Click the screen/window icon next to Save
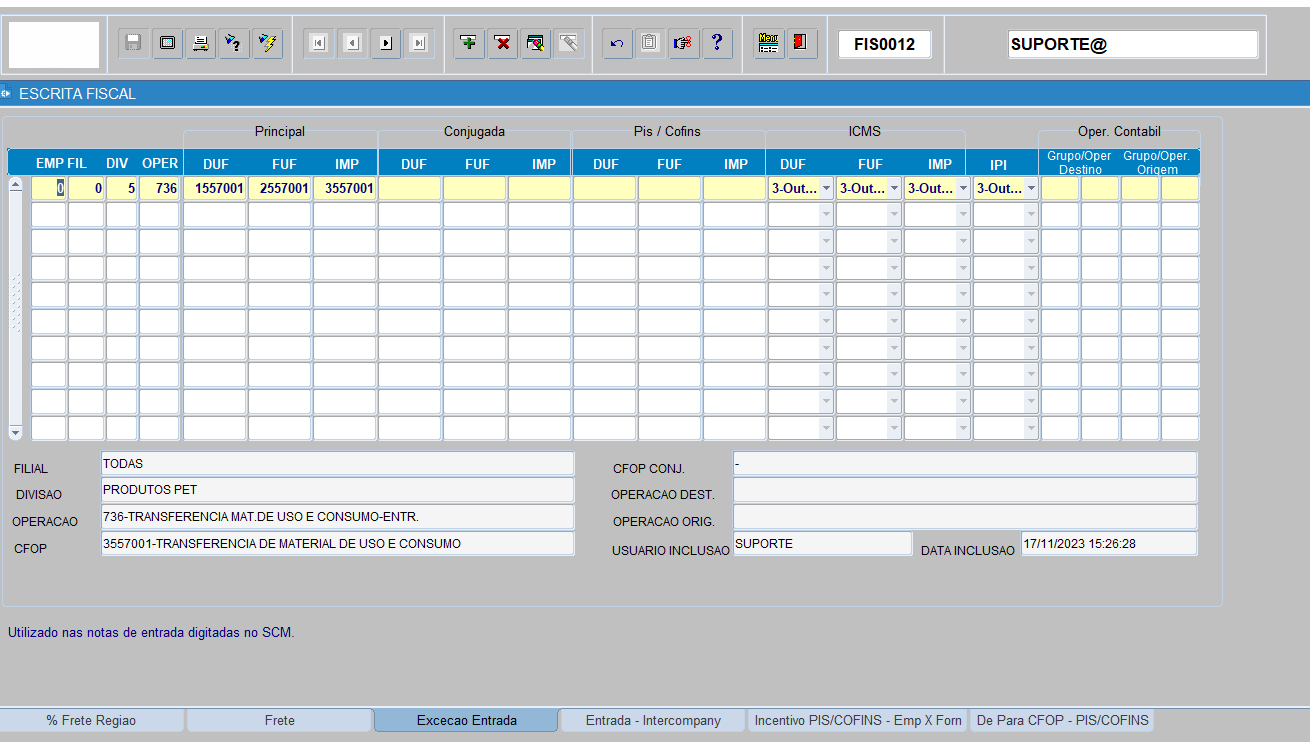Viewport: 1310px width, 742px height. coord(167,43)
